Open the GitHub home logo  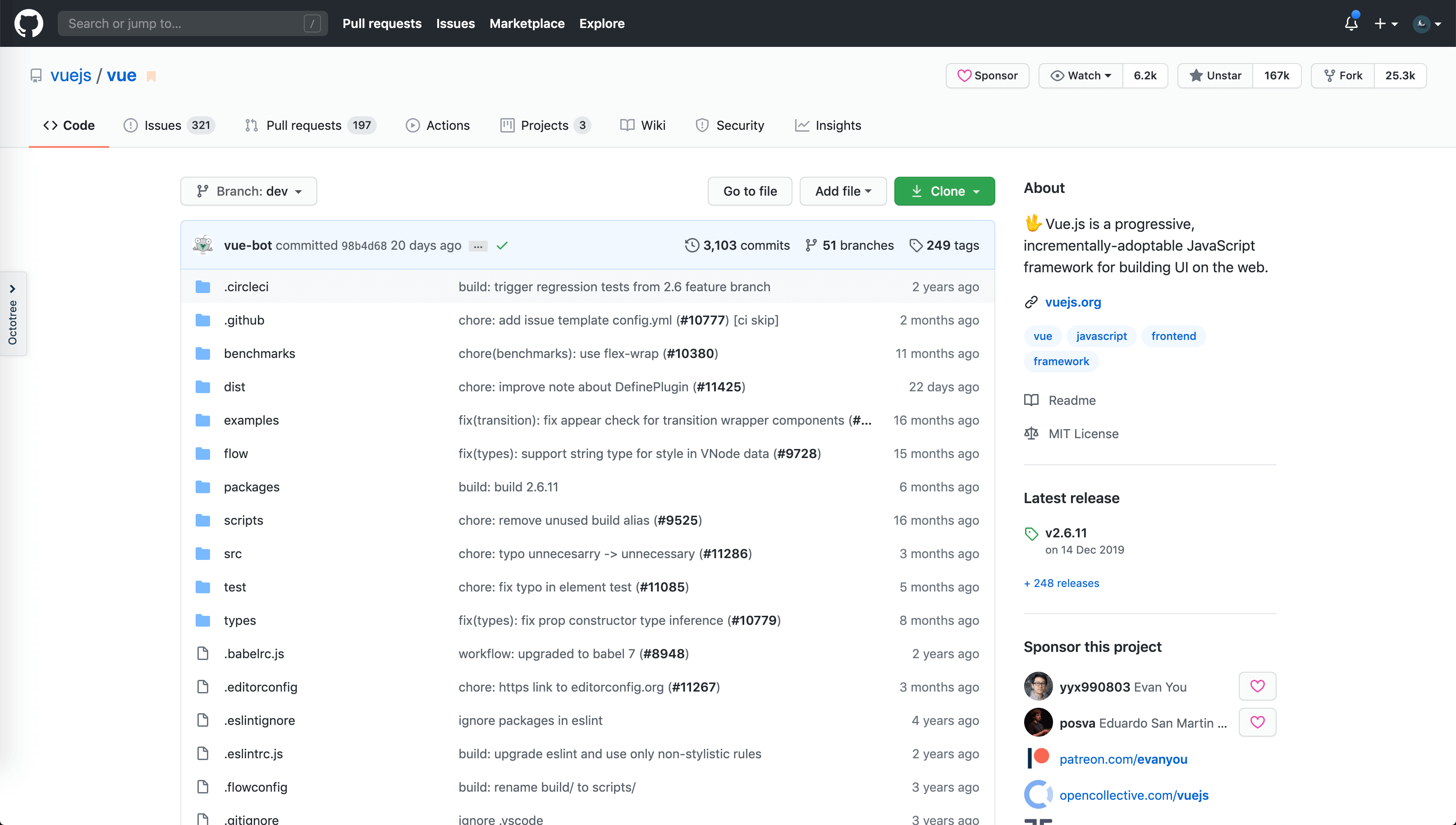pos(28,23)
